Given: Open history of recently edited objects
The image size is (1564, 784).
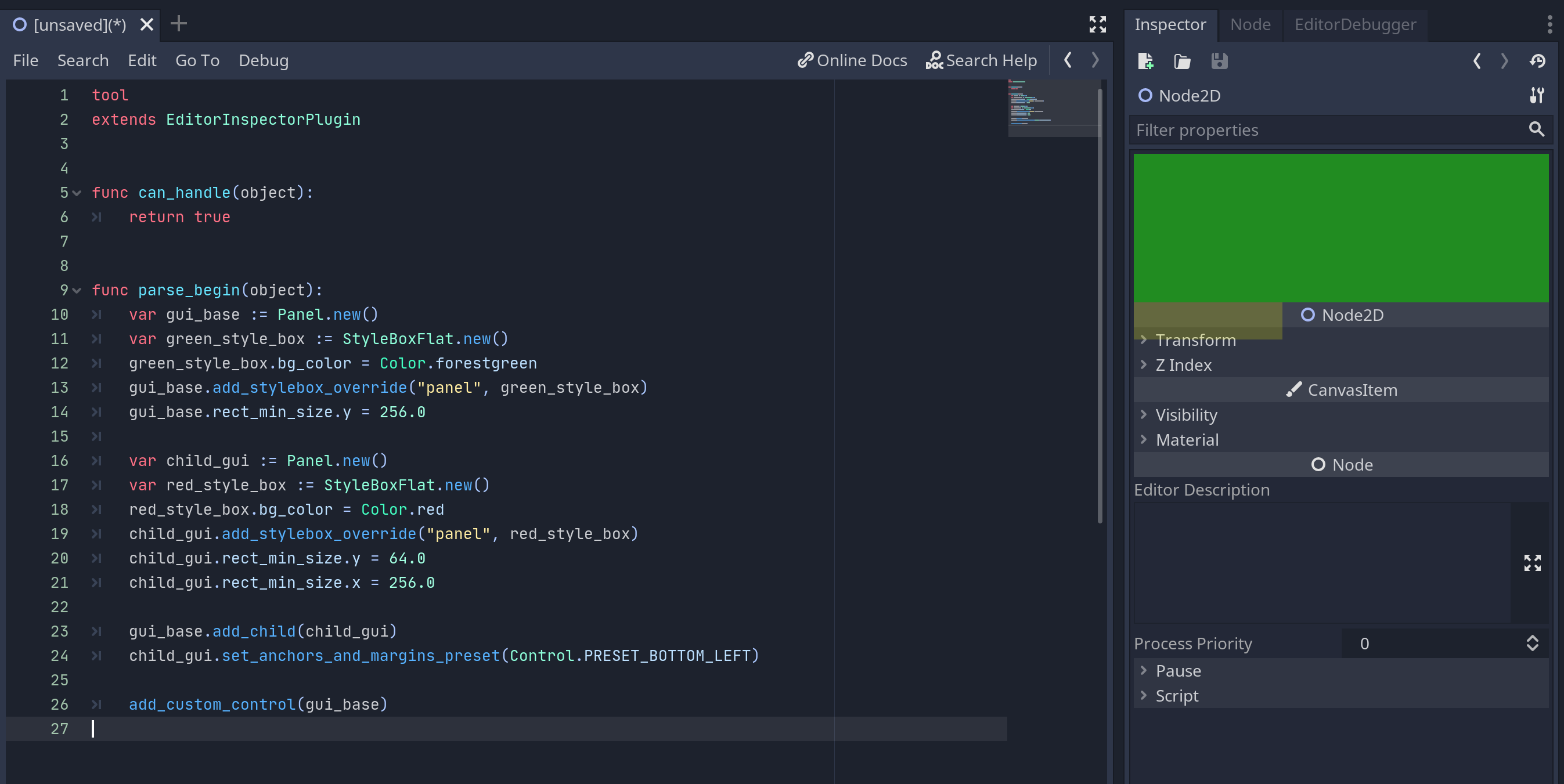Looking at the screenshot, I should point(1538,62).
